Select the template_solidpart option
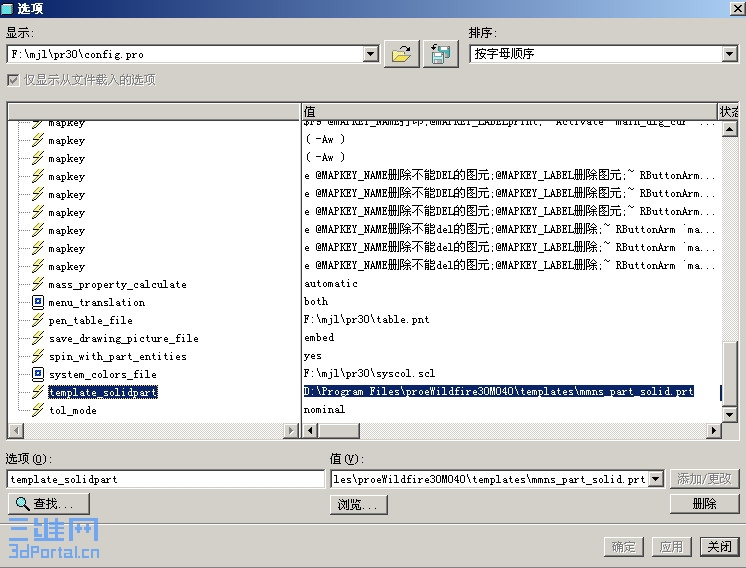The image size is (746, 568). (103, 392)
